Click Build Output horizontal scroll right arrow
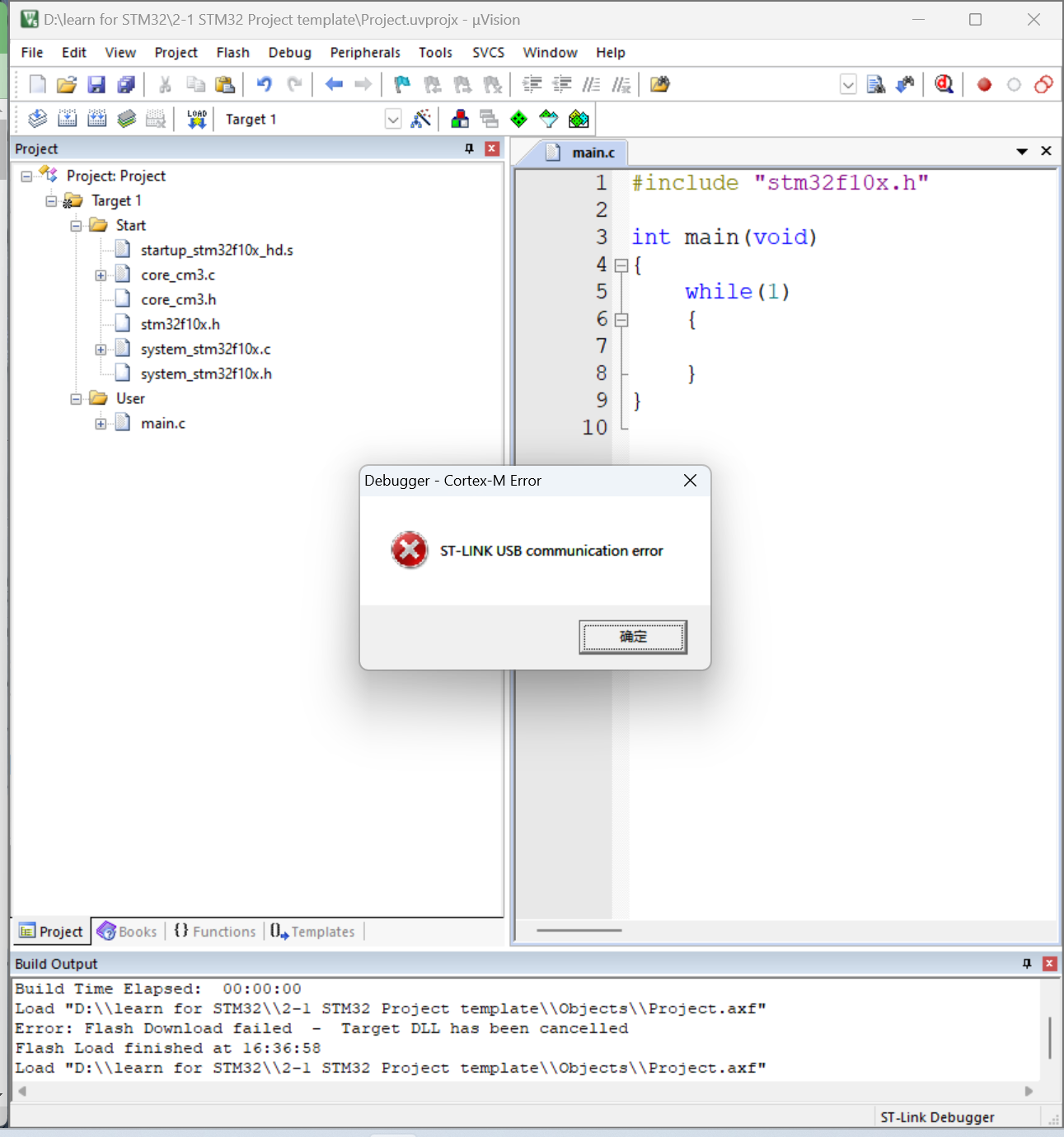Viewport: 1064px width, 1137px height. tap(1029, 1092)
